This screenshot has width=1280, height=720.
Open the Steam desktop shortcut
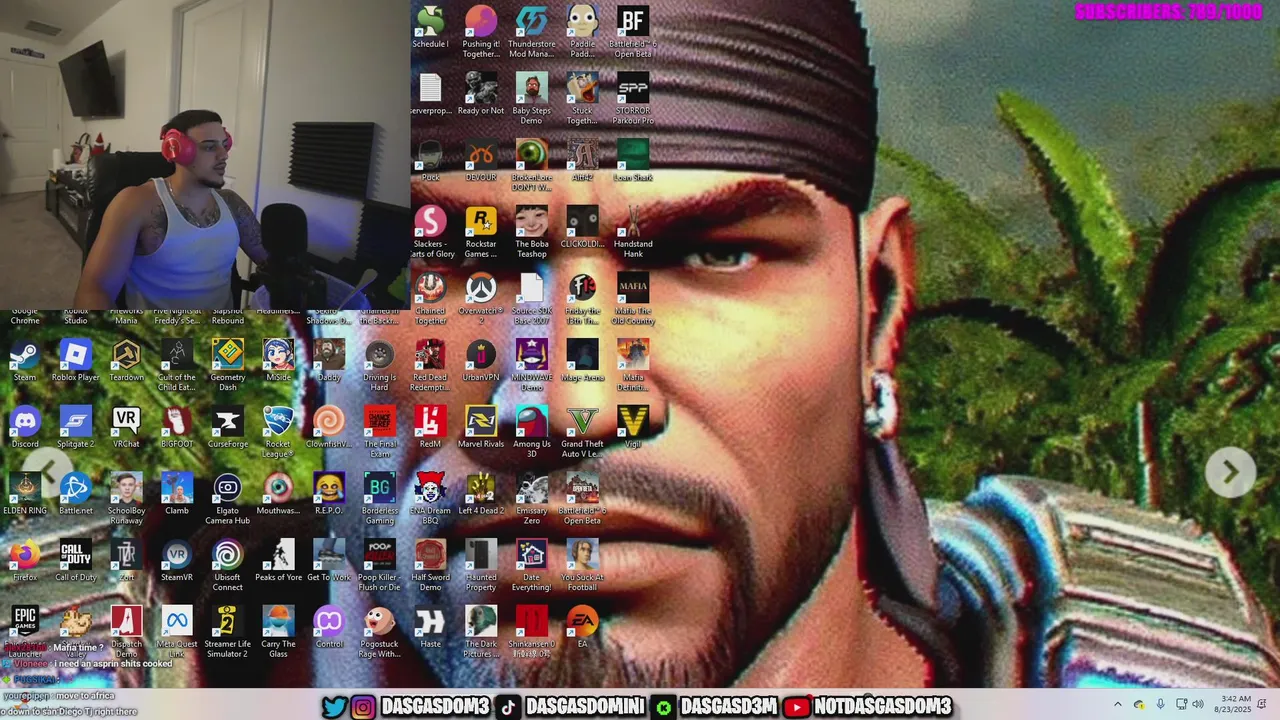coord(25,361)
